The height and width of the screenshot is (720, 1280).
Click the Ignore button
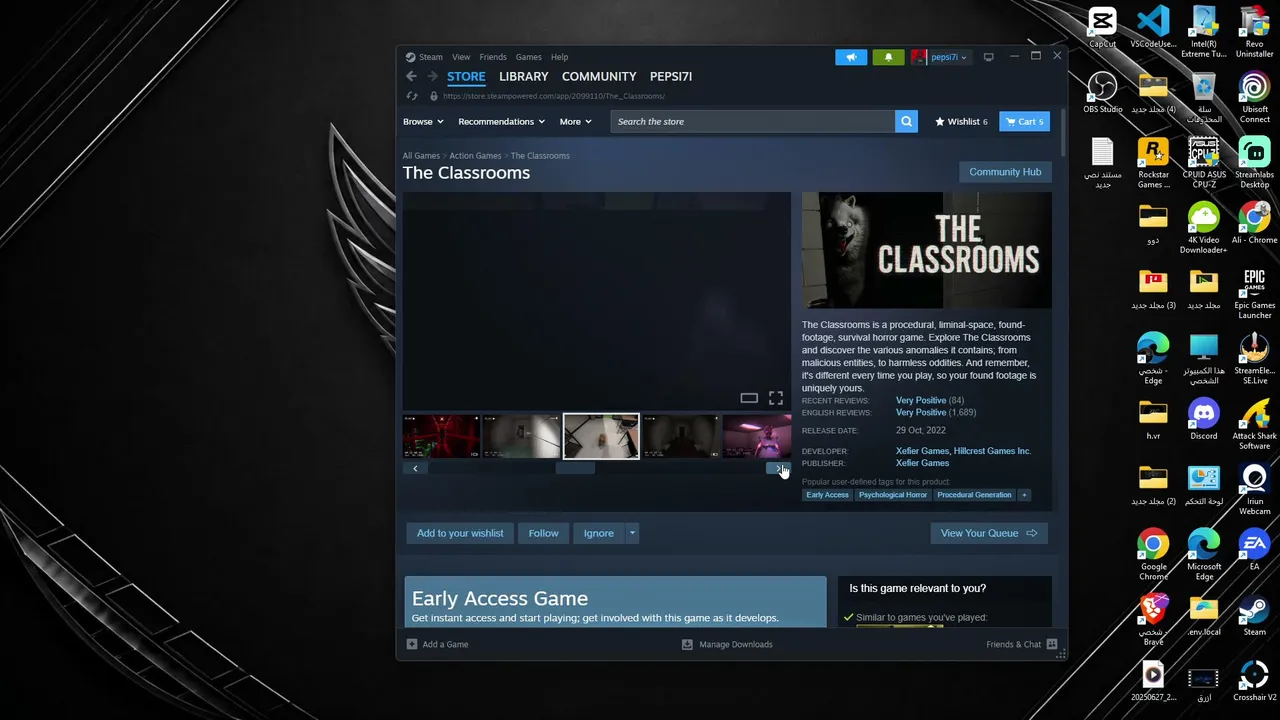tap(599, 533)
